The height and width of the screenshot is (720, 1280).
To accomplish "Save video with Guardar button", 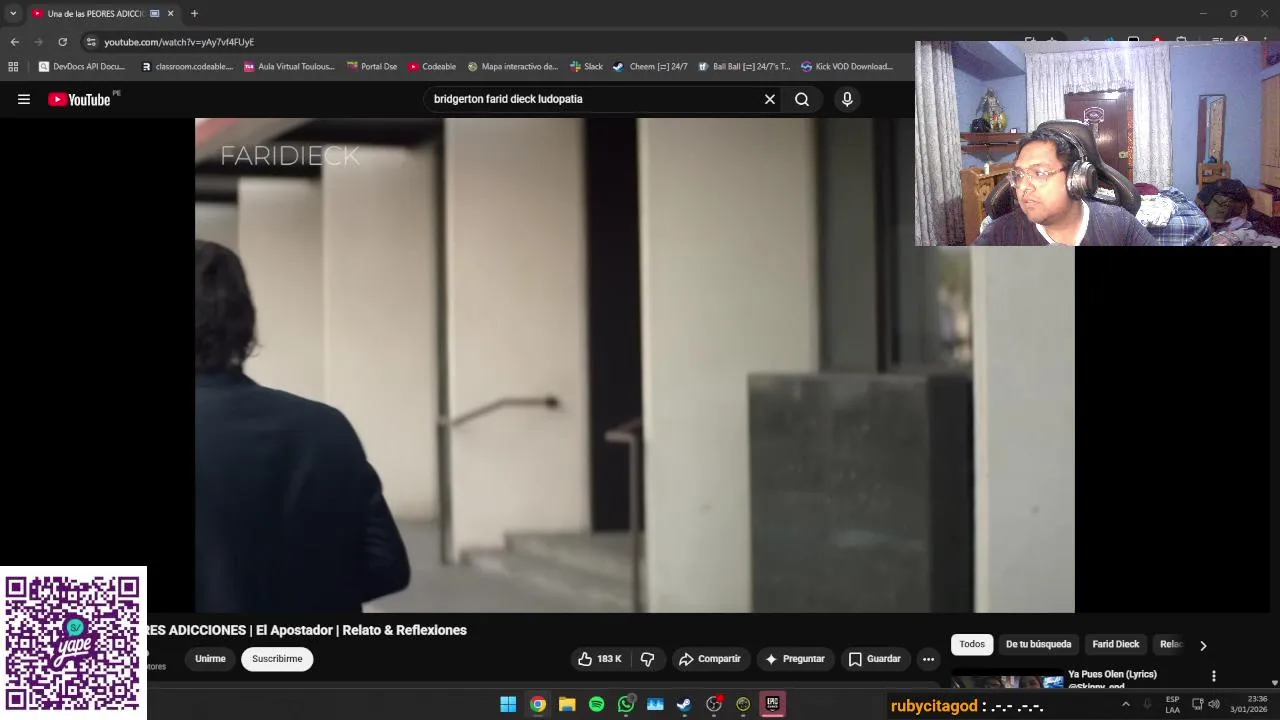I will 875,659.
